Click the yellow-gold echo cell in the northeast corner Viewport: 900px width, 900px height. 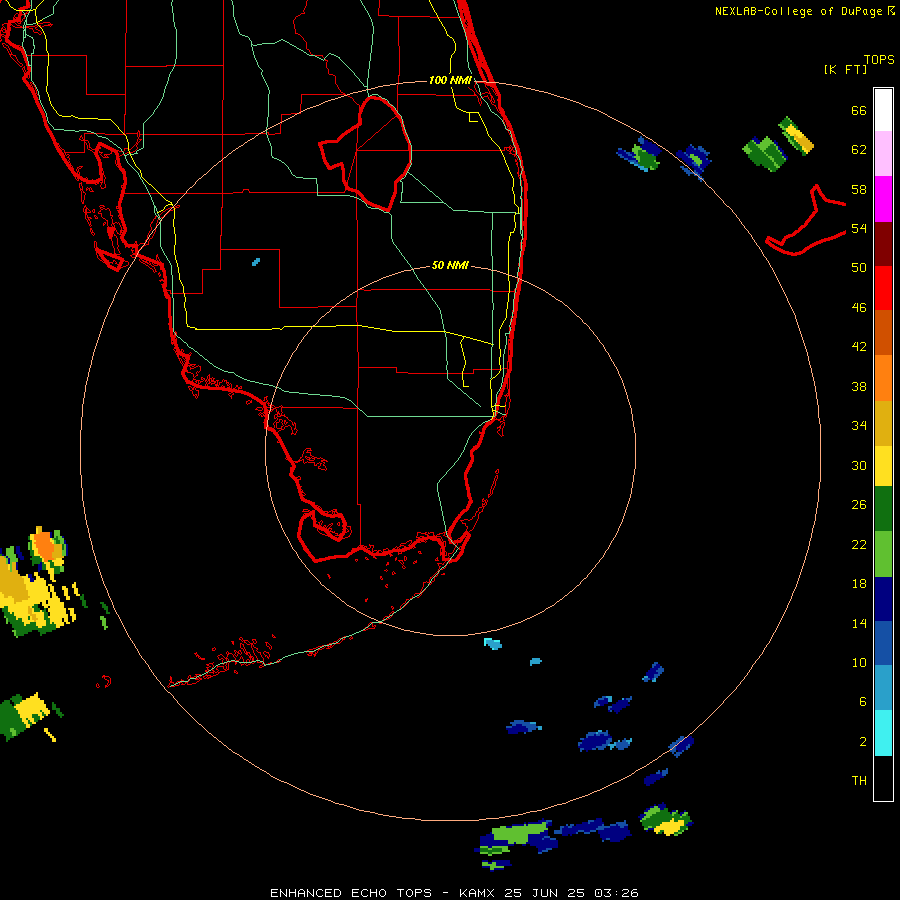[797, 135]
